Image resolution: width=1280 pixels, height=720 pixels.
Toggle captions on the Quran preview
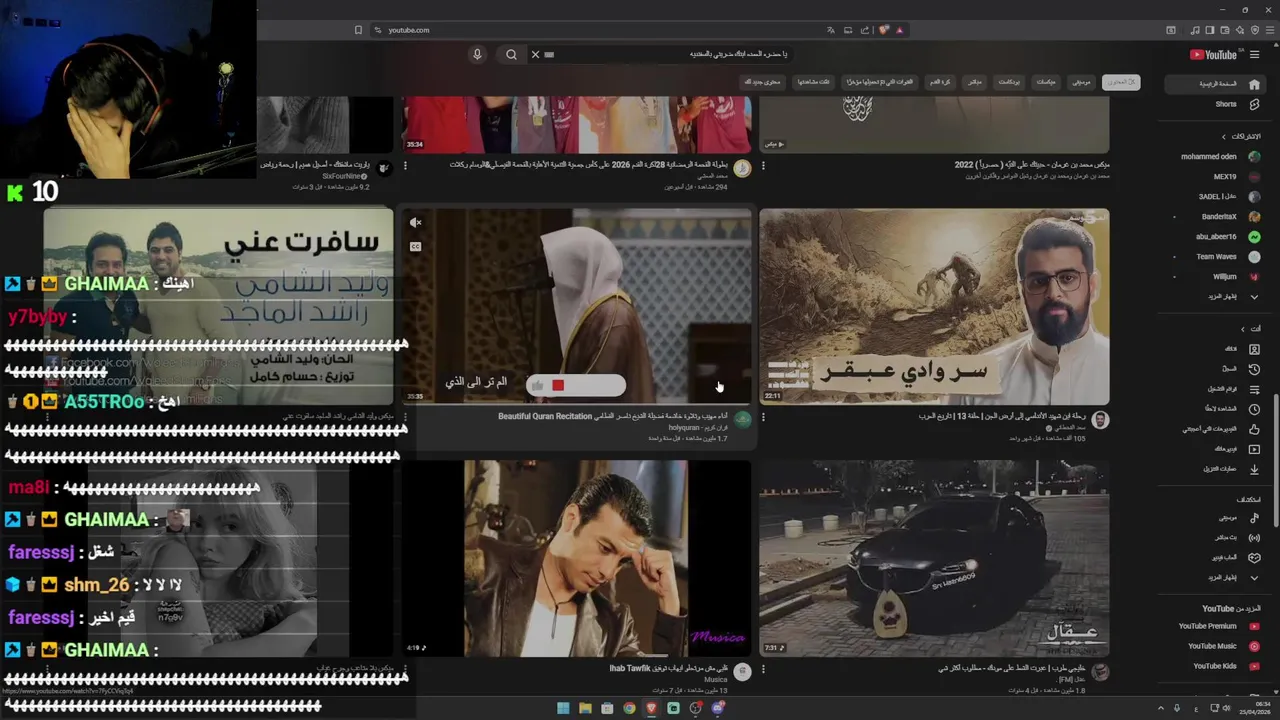point(416,246)
